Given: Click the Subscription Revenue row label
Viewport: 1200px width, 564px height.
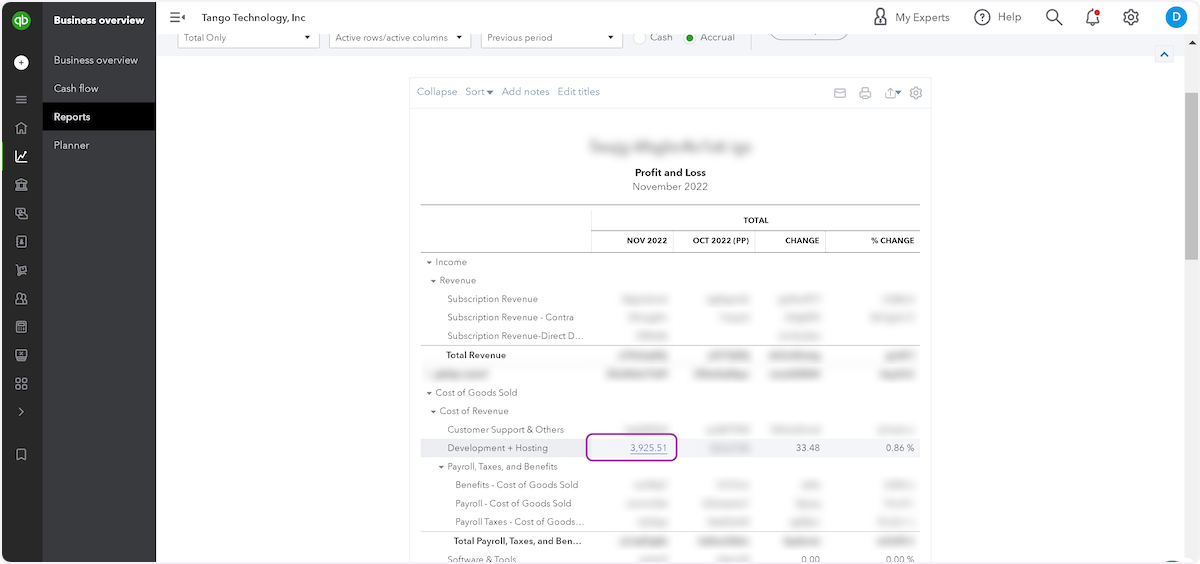Looking at the screenshot, I should 493,299.
